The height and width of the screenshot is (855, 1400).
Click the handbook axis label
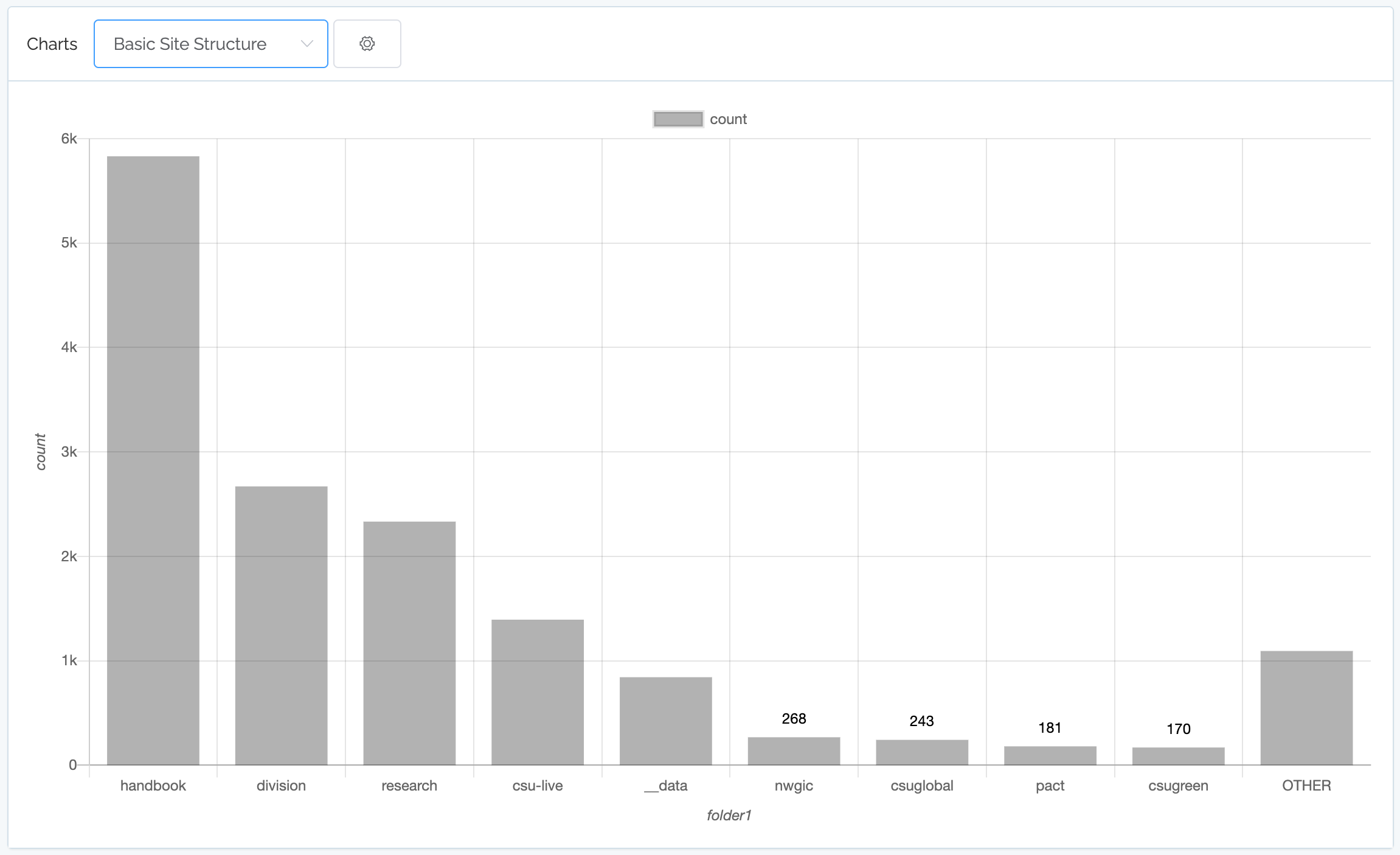pos(153,786)
